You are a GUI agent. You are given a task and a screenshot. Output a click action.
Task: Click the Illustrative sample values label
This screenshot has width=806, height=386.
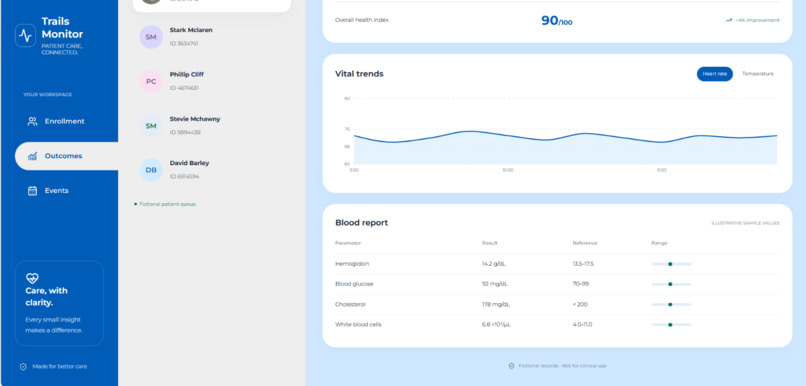[x=745, y=223]
